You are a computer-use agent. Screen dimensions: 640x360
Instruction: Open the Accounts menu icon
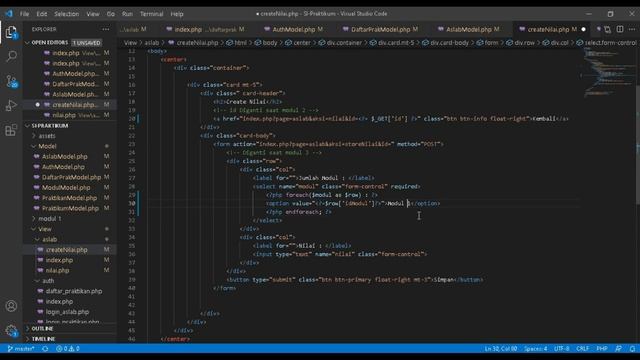[11, 306]
